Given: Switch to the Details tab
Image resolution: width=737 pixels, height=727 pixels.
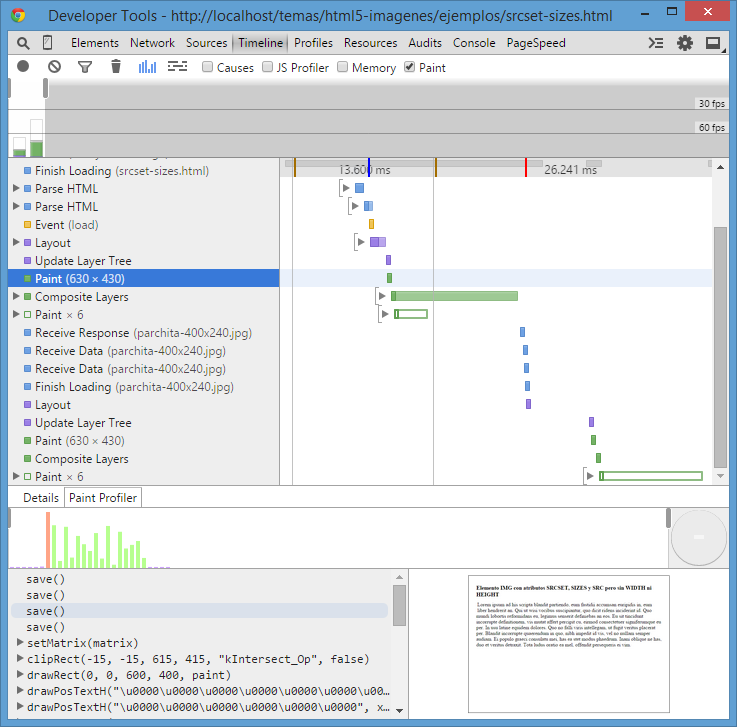Looking at the screenshot, I should click(41, 497).
